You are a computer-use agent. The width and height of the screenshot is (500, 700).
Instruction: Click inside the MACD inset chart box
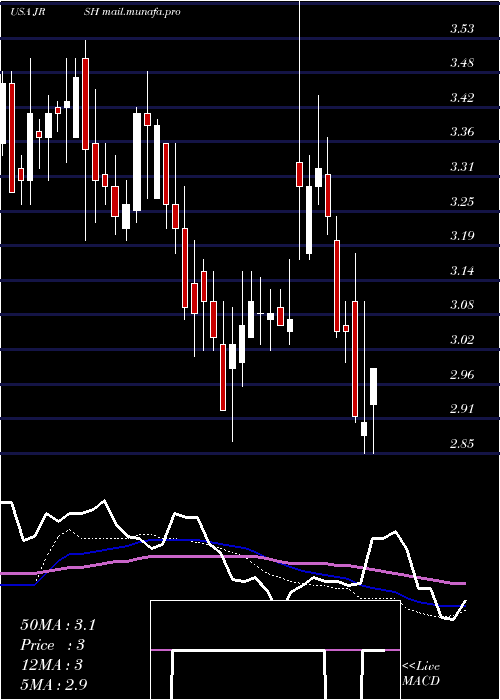[x=275, y=650]
